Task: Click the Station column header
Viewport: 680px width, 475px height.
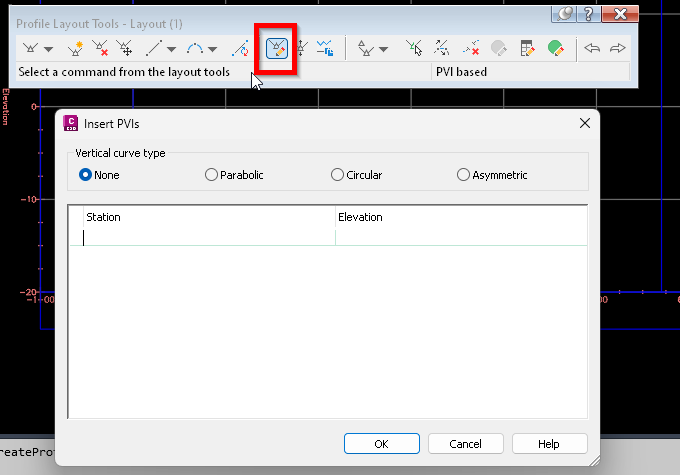Action: tap(209, 217)
